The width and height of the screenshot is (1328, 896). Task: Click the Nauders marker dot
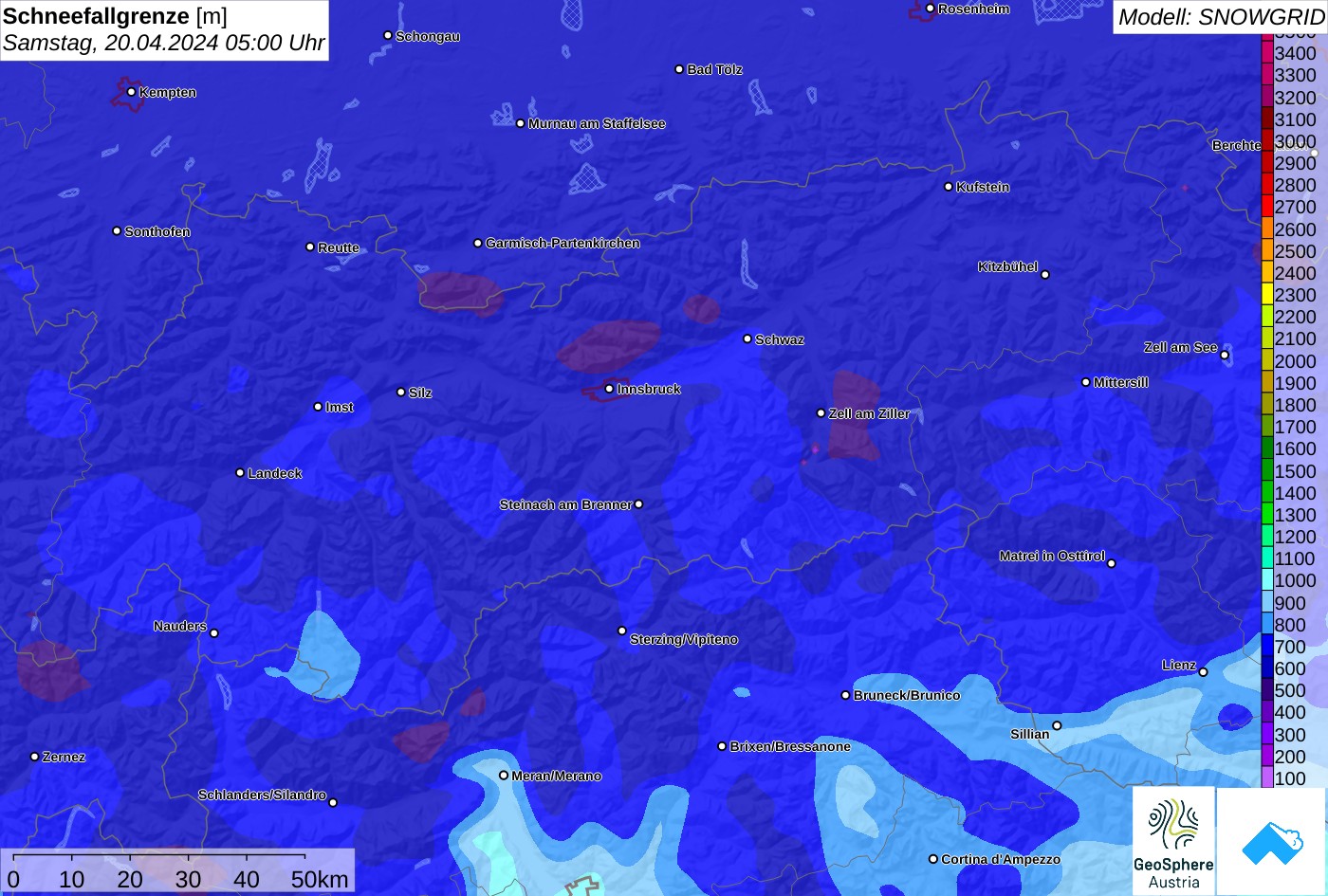point(214,633)
